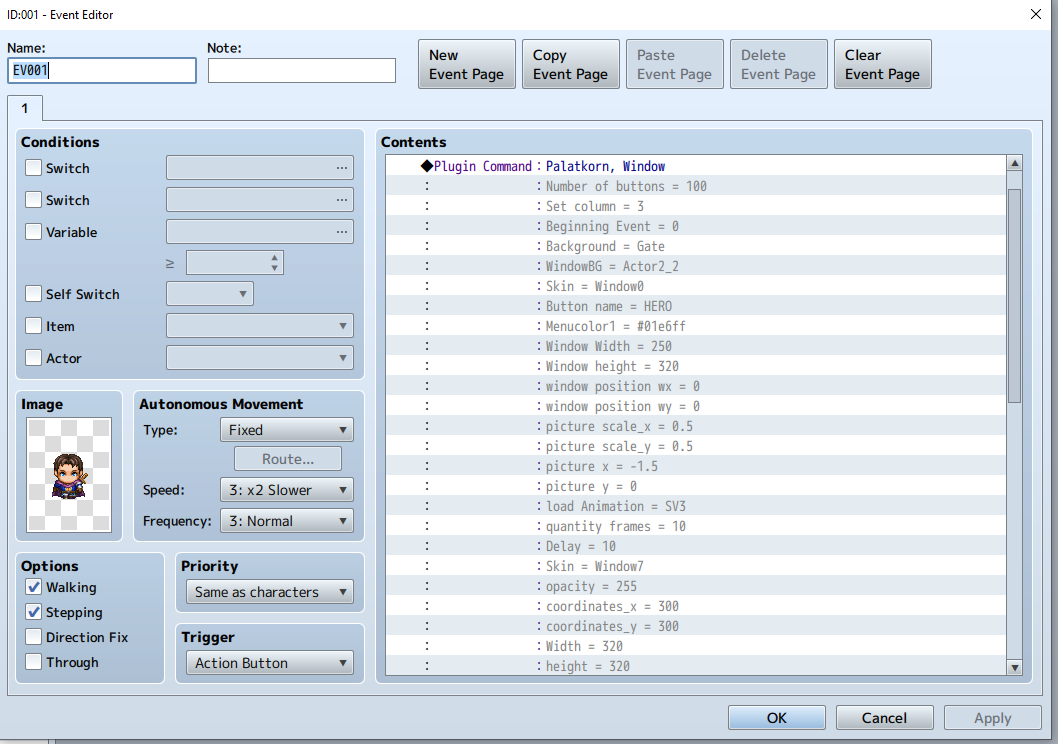Open the Priority dropdown
This screenshot has height=744, width=1058.
pos(270,592)
